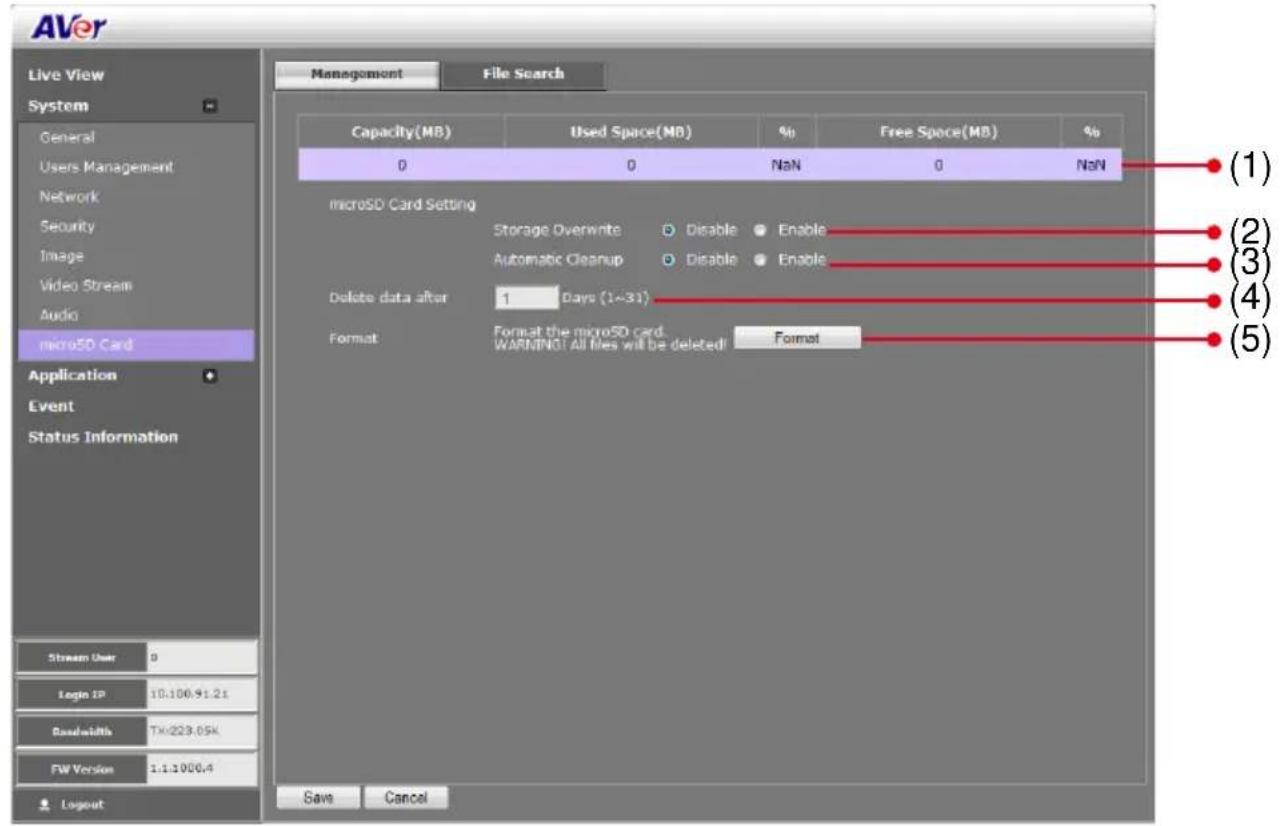Screen dimensions: 1282x826
Task: Click the Cancel button
Action: pyautogui.click(x=405, y=798)
